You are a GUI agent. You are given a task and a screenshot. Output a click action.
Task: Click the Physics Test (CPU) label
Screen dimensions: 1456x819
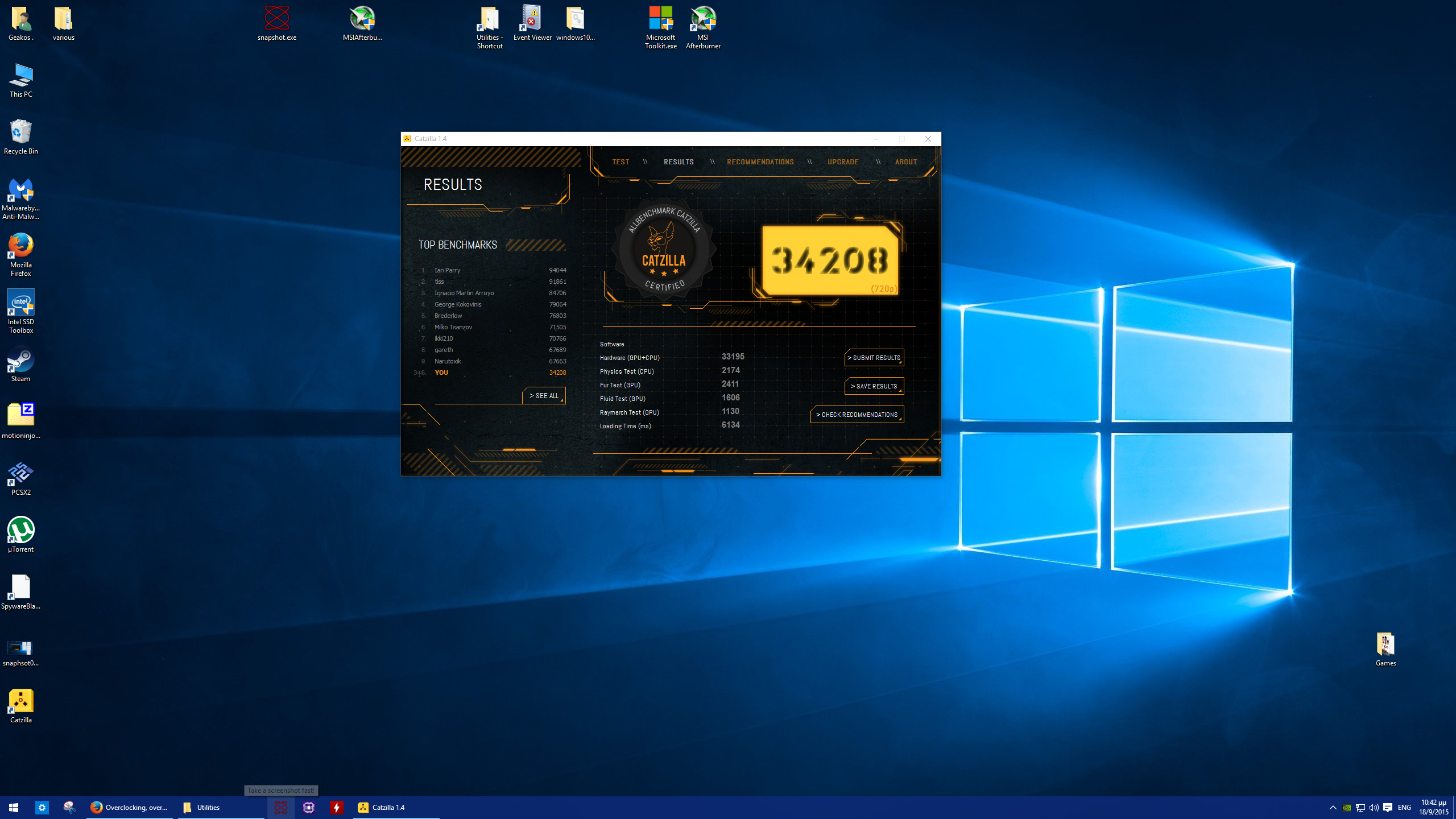627,371
